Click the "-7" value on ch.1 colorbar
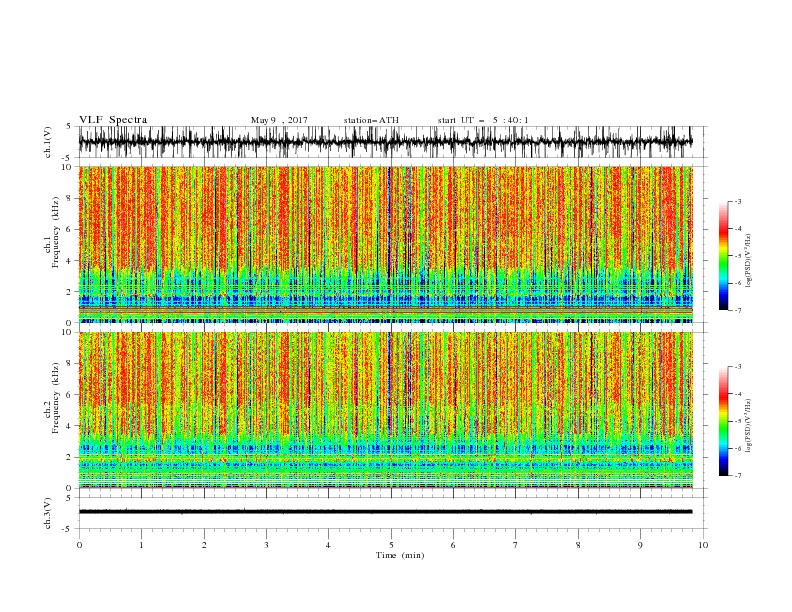792x612 pixels. click(738, 311)
